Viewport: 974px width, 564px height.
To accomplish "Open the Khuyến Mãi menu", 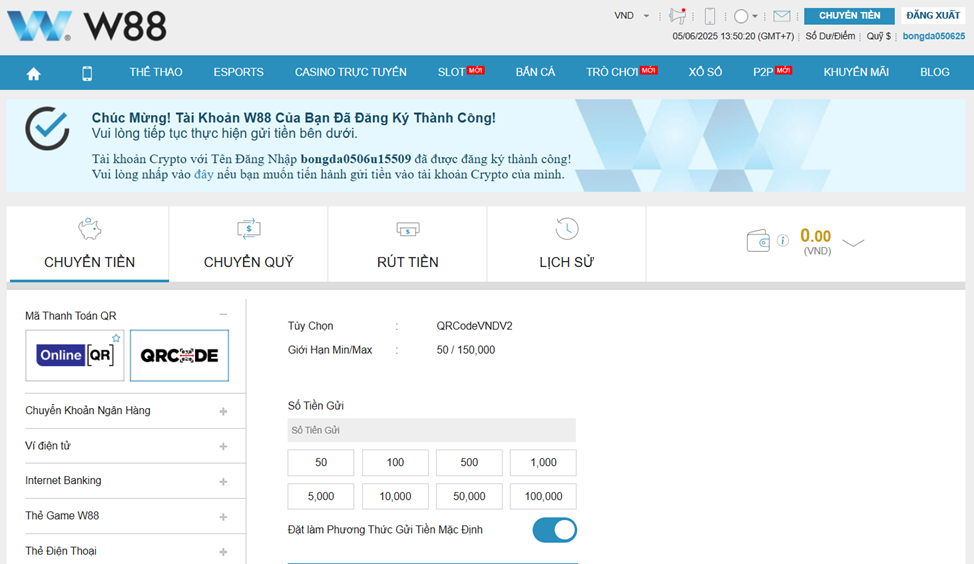I will coord(856,72).
